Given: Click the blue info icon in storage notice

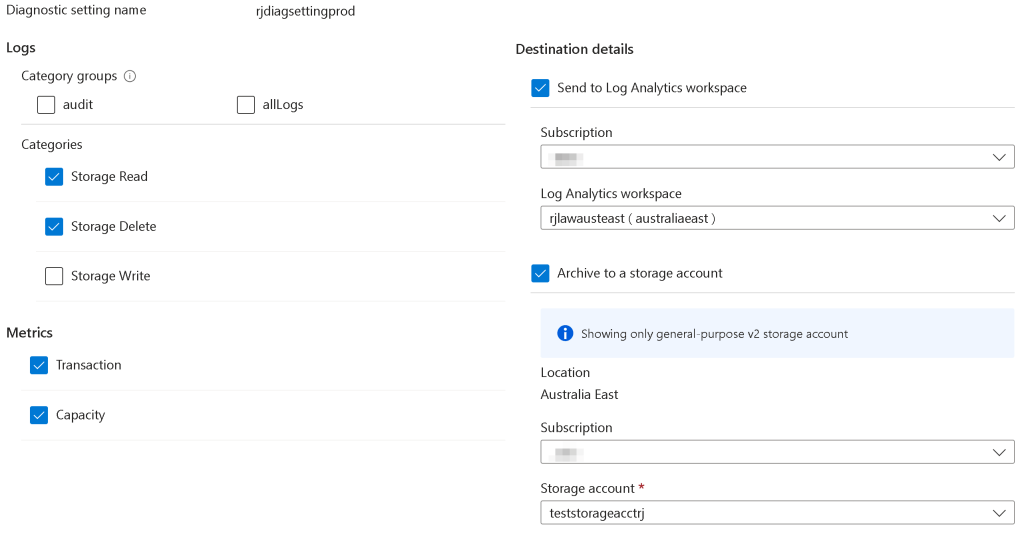Looking at the screenshot, I should coord(565,333).
